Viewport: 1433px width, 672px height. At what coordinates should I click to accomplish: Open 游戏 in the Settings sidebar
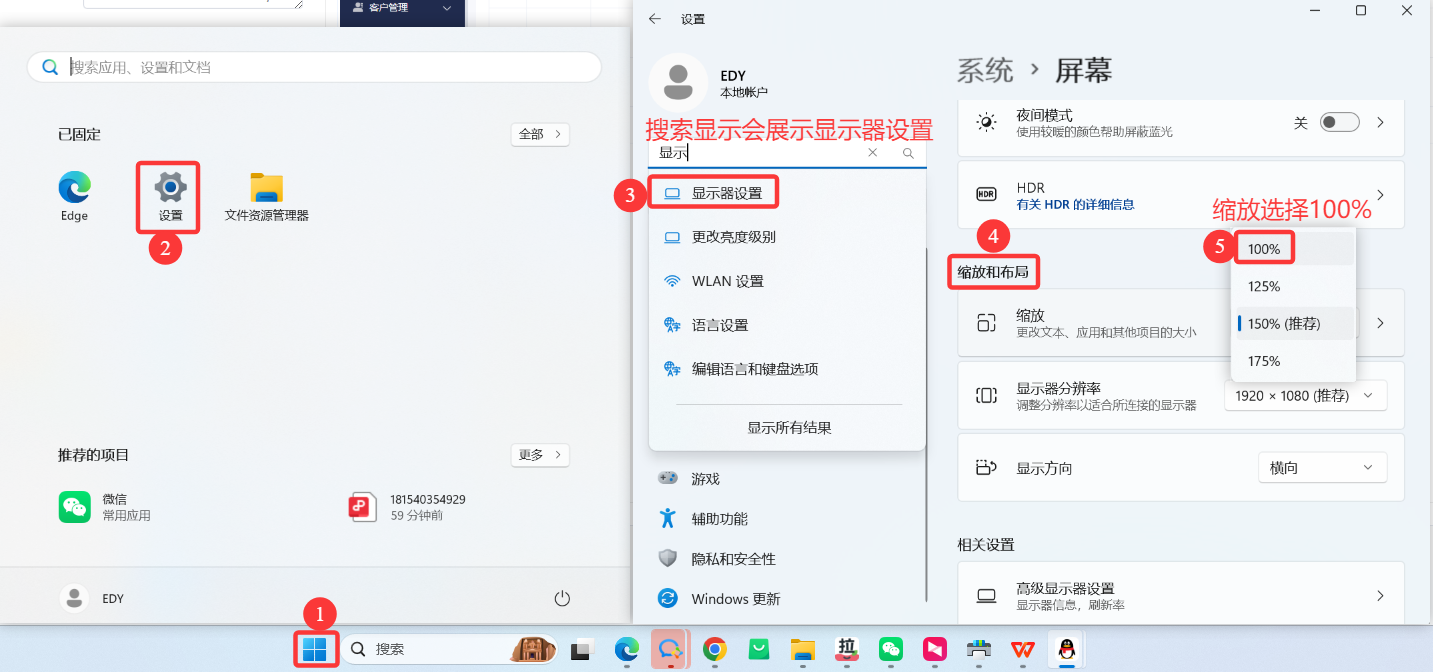click(788, 479)
